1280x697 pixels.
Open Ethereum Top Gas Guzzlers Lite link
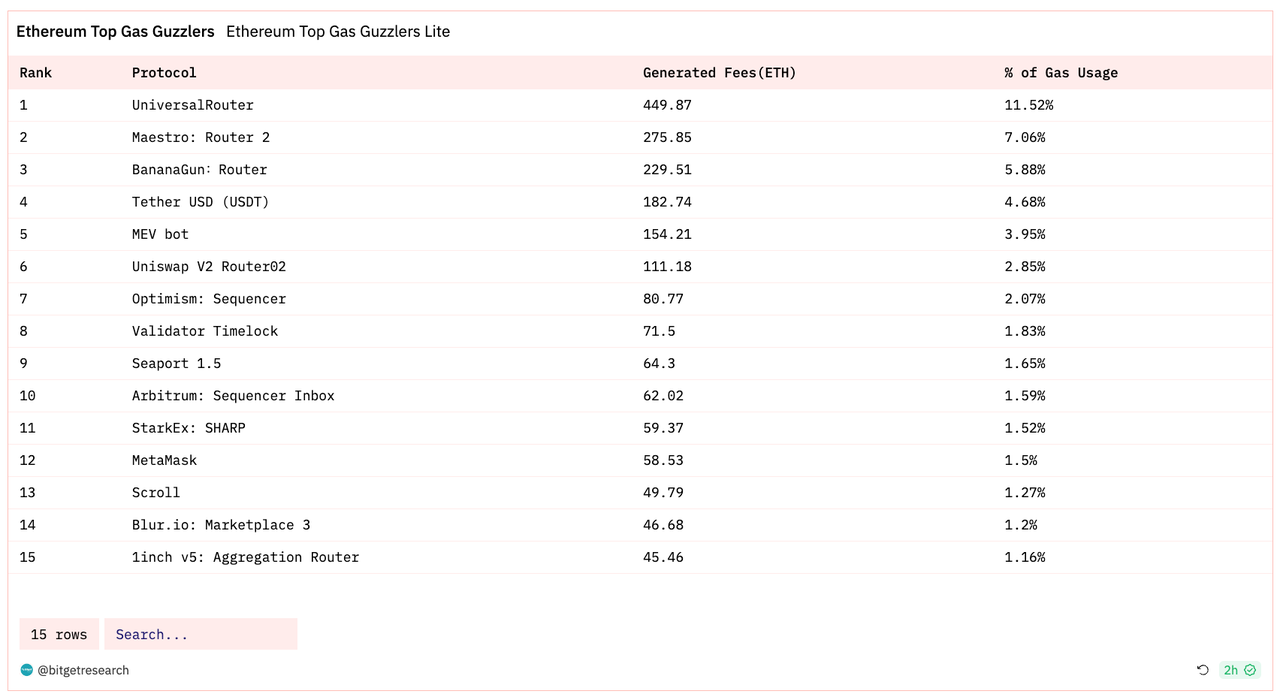338,32
